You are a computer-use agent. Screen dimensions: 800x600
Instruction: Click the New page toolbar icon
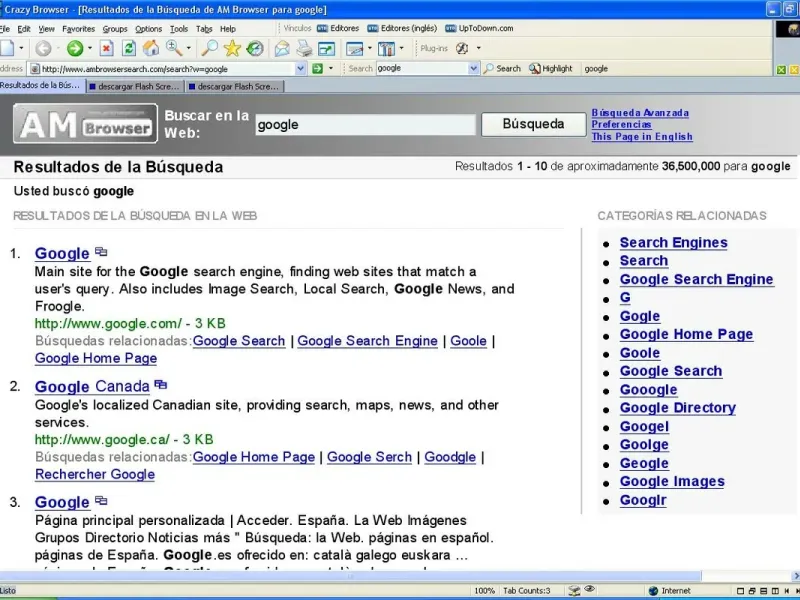[x=7, y=48]
